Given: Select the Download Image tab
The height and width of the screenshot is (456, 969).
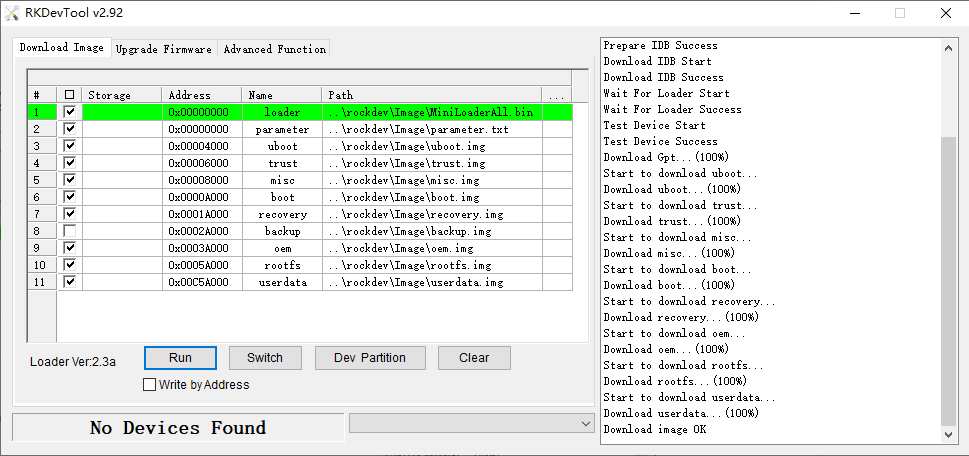Looking at the screenshot, I should [x=61, y=48].
